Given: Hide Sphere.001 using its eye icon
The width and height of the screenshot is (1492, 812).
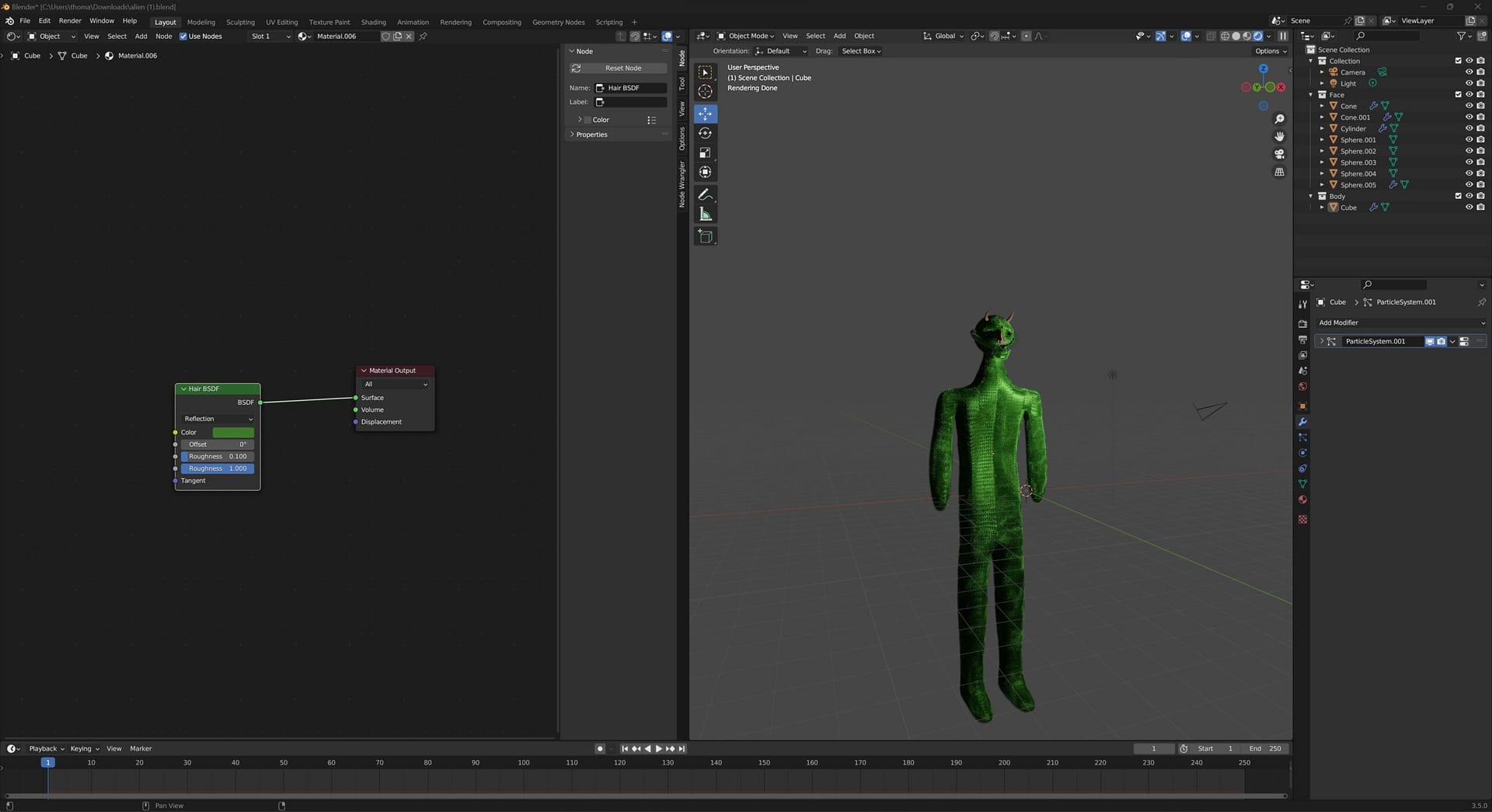Looking at the screenshot, I should [1469, 140].
